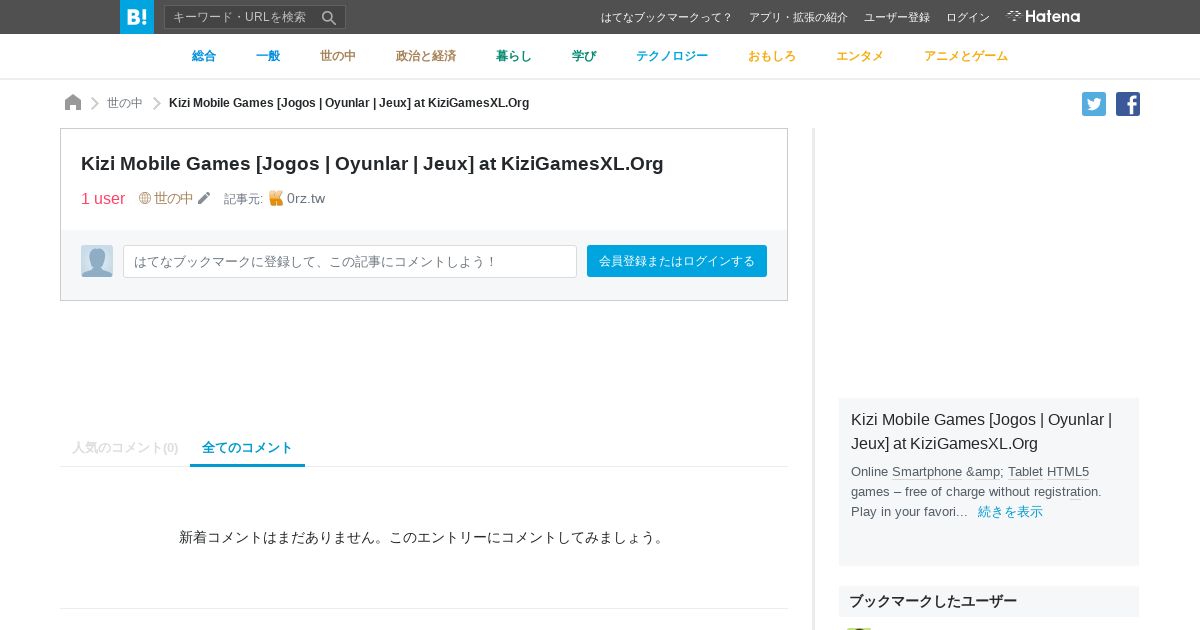This screenshot has width=1200, height=630.
Task: Select the 世の中 navigation category
Action: point(338,56)
